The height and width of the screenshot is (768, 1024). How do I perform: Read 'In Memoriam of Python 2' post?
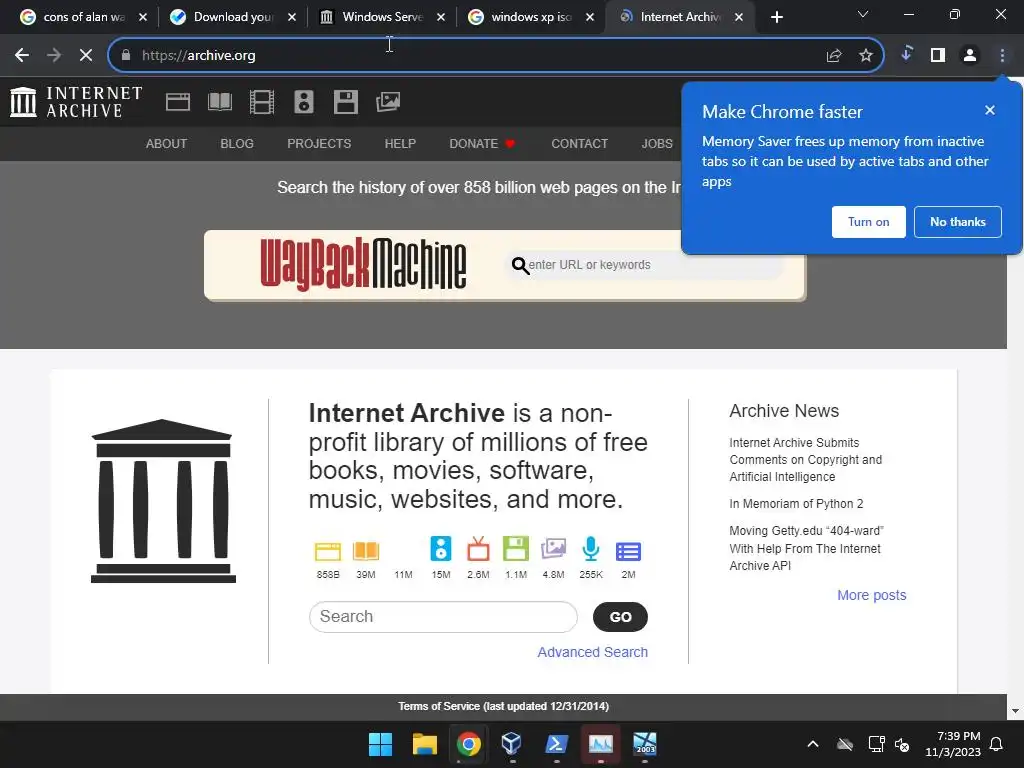coord(796,504)
